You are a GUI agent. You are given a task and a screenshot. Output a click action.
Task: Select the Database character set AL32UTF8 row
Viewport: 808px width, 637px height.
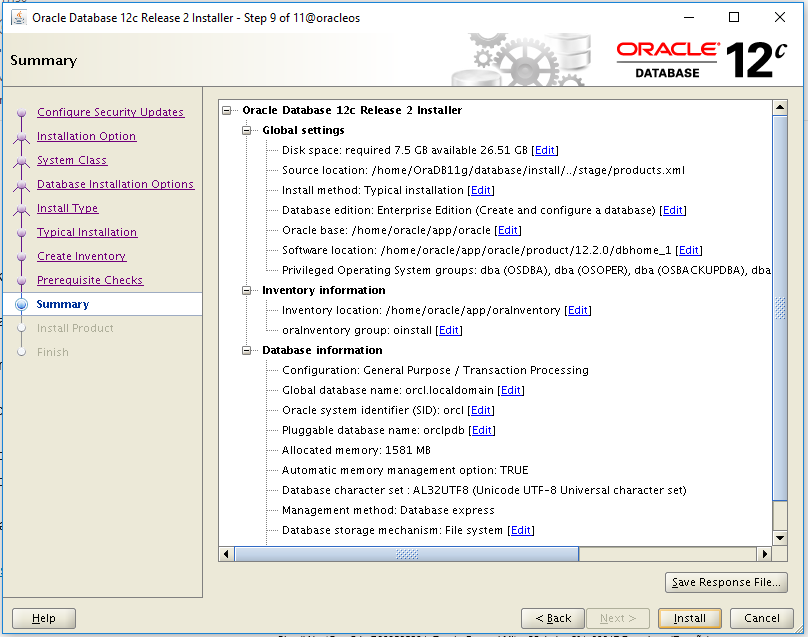484,490
